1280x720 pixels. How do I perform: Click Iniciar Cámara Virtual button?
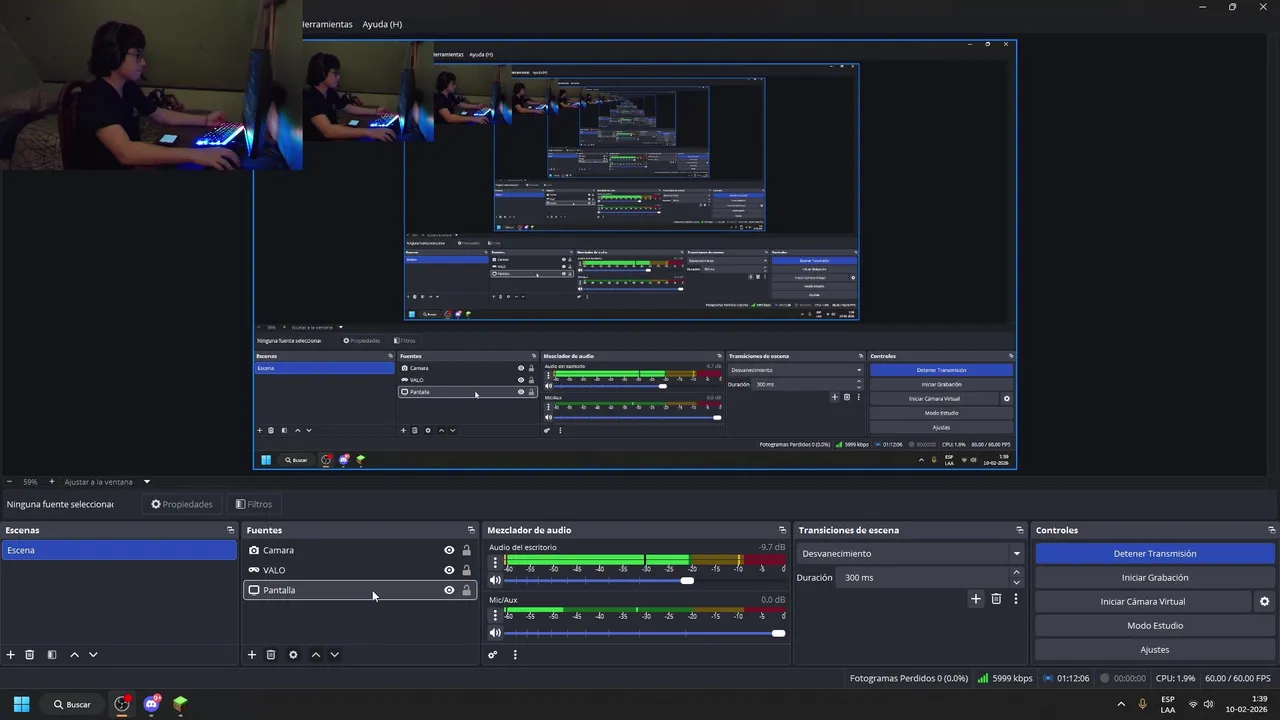1143,602
